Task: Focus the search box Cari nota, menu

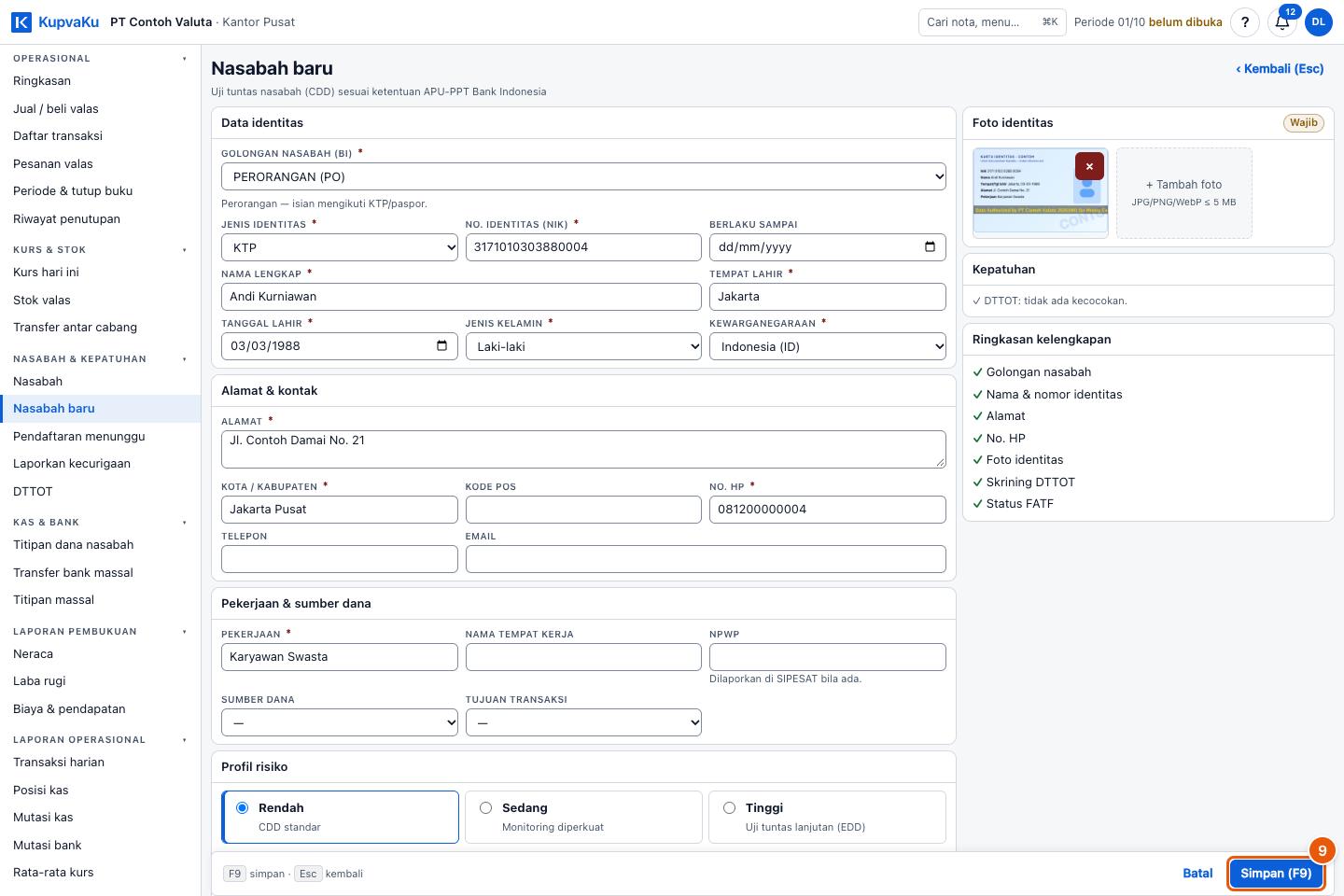Action: tap(992, 22)
